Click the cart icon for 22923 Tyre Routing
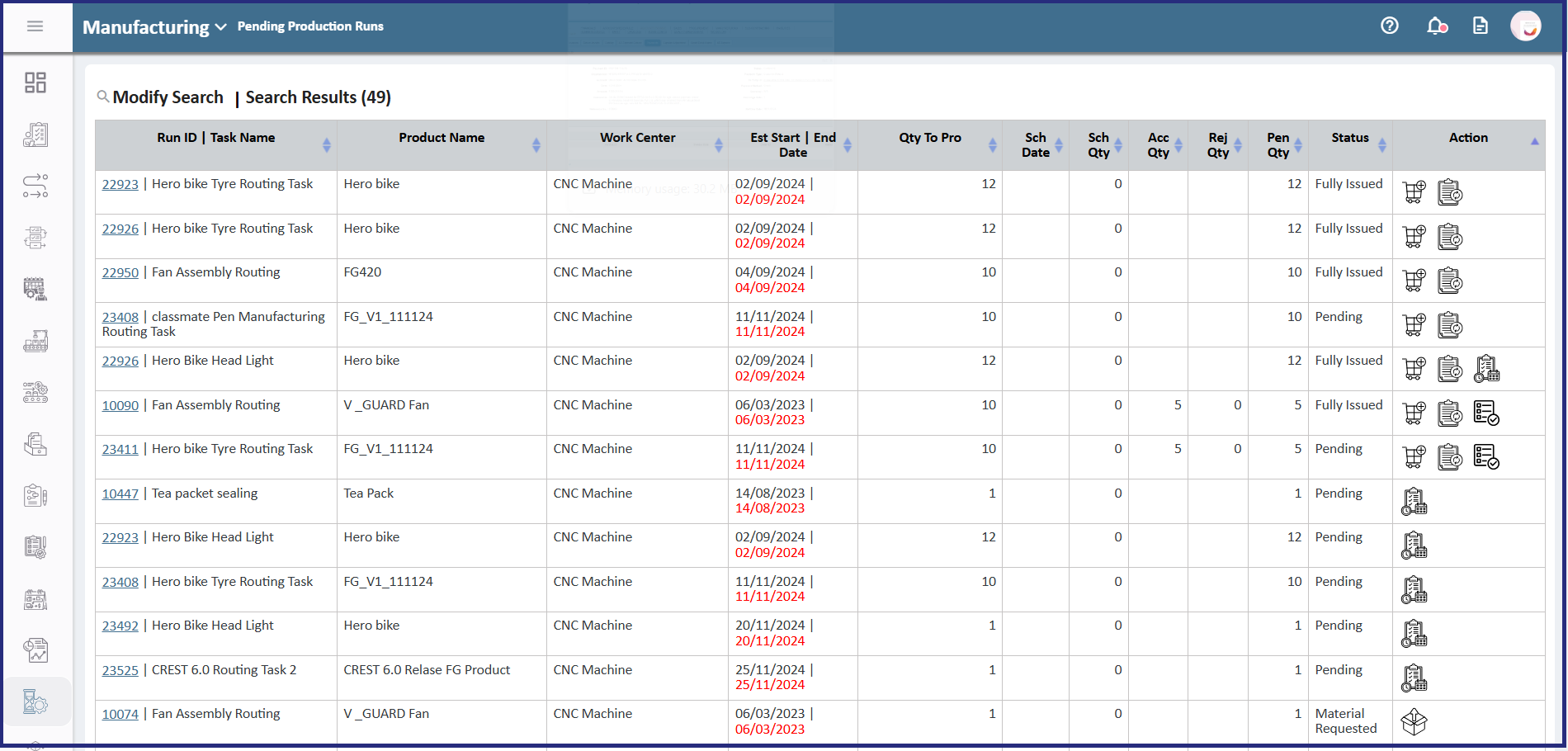Image resolution: width=1568 pixels, height=751 pixels. click(x=1415, y=192)
